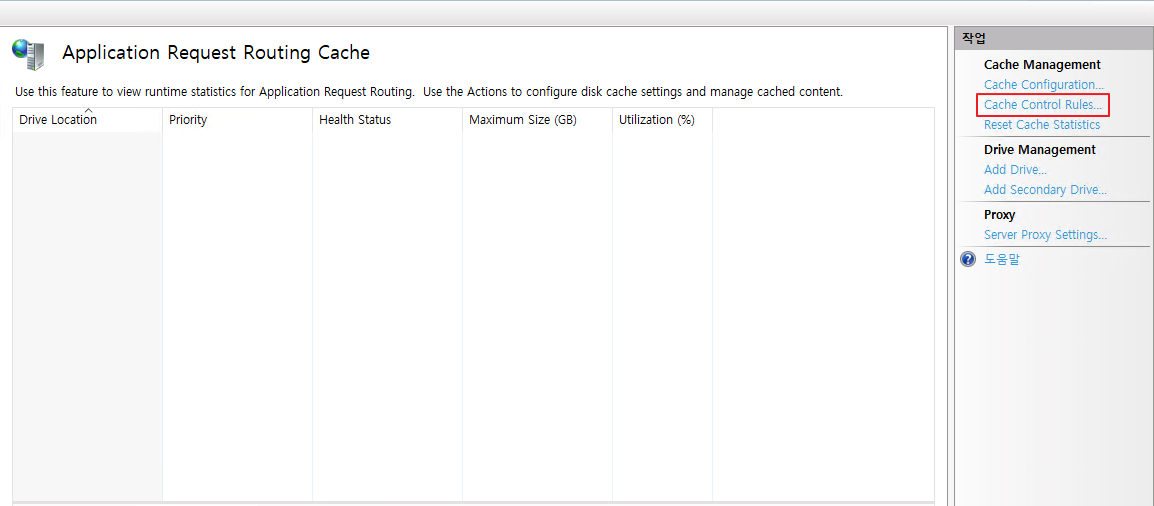Click the Application Request Routing Cache title
Viewport: 1154px width, 506px height.
point(216,52)
